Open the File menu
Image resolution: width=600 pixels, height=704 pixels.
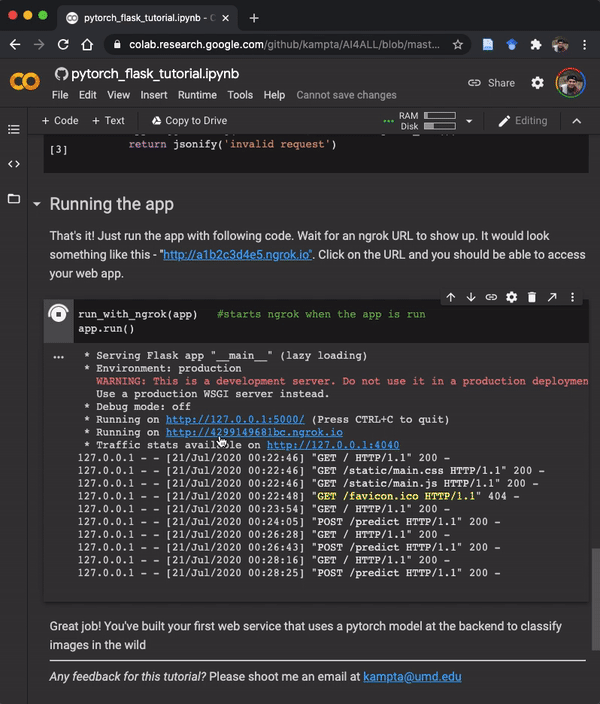pyautogui.click(x=60, y=95)
